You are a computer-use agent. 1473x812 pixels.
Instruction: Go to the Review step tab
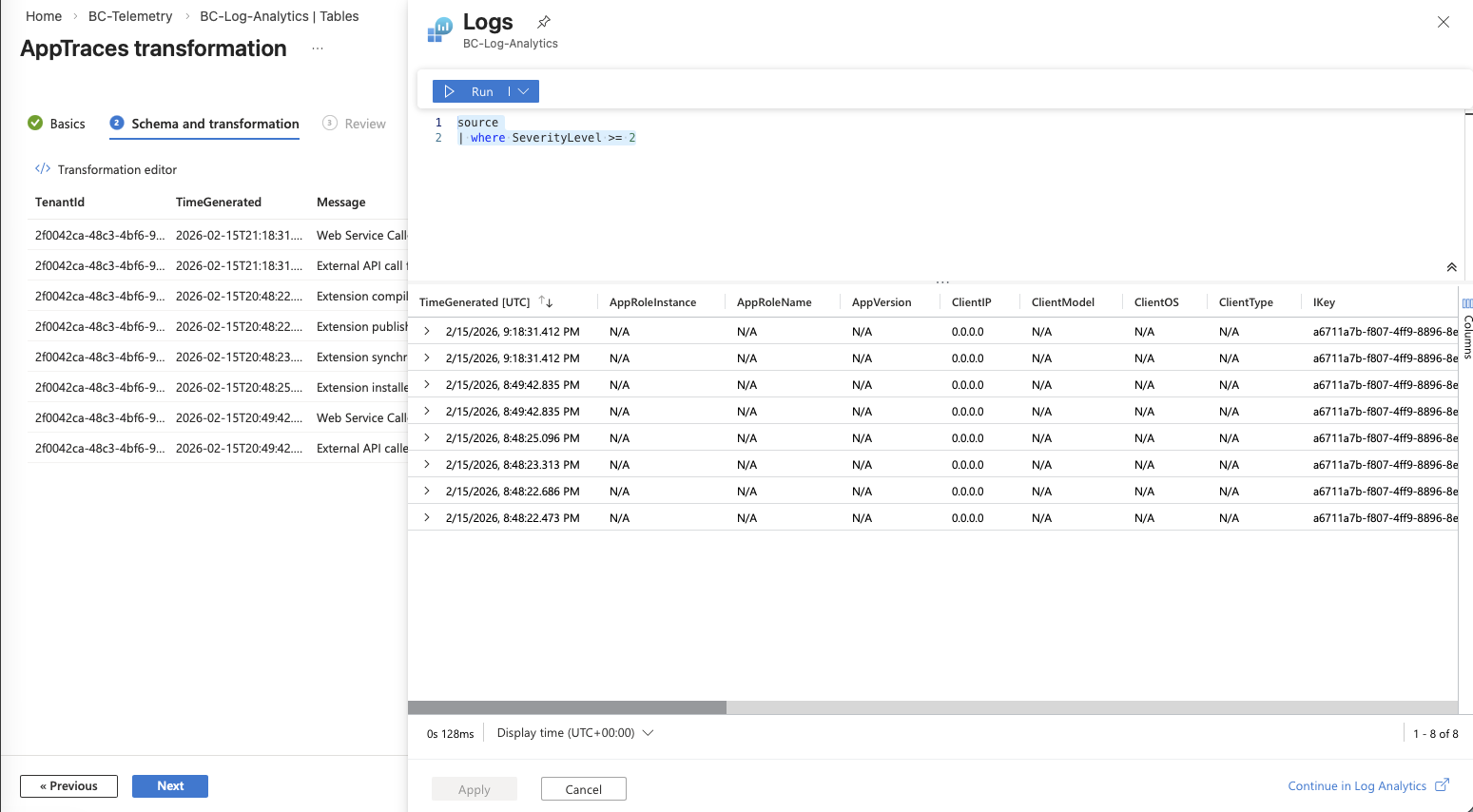point(355,124)
